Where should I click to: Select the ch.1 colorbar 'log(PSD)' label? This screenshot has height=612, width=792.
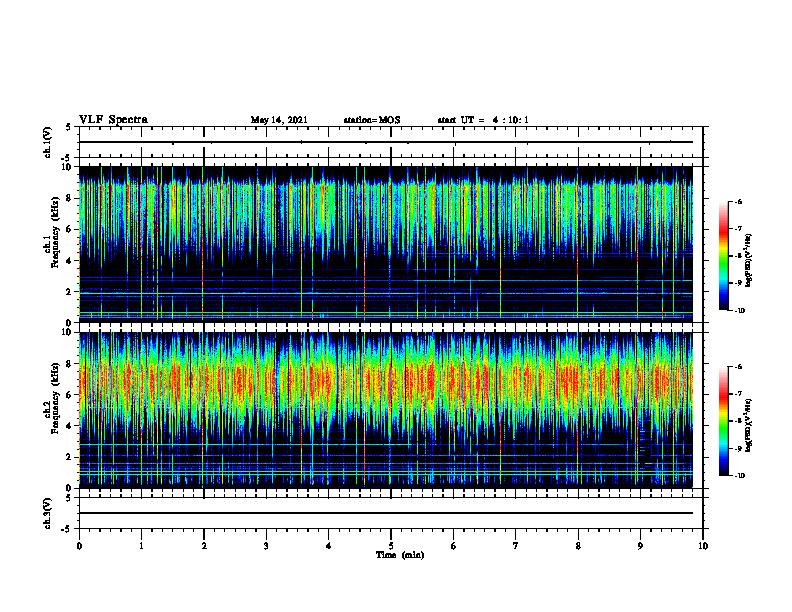[x=749, y=260]
